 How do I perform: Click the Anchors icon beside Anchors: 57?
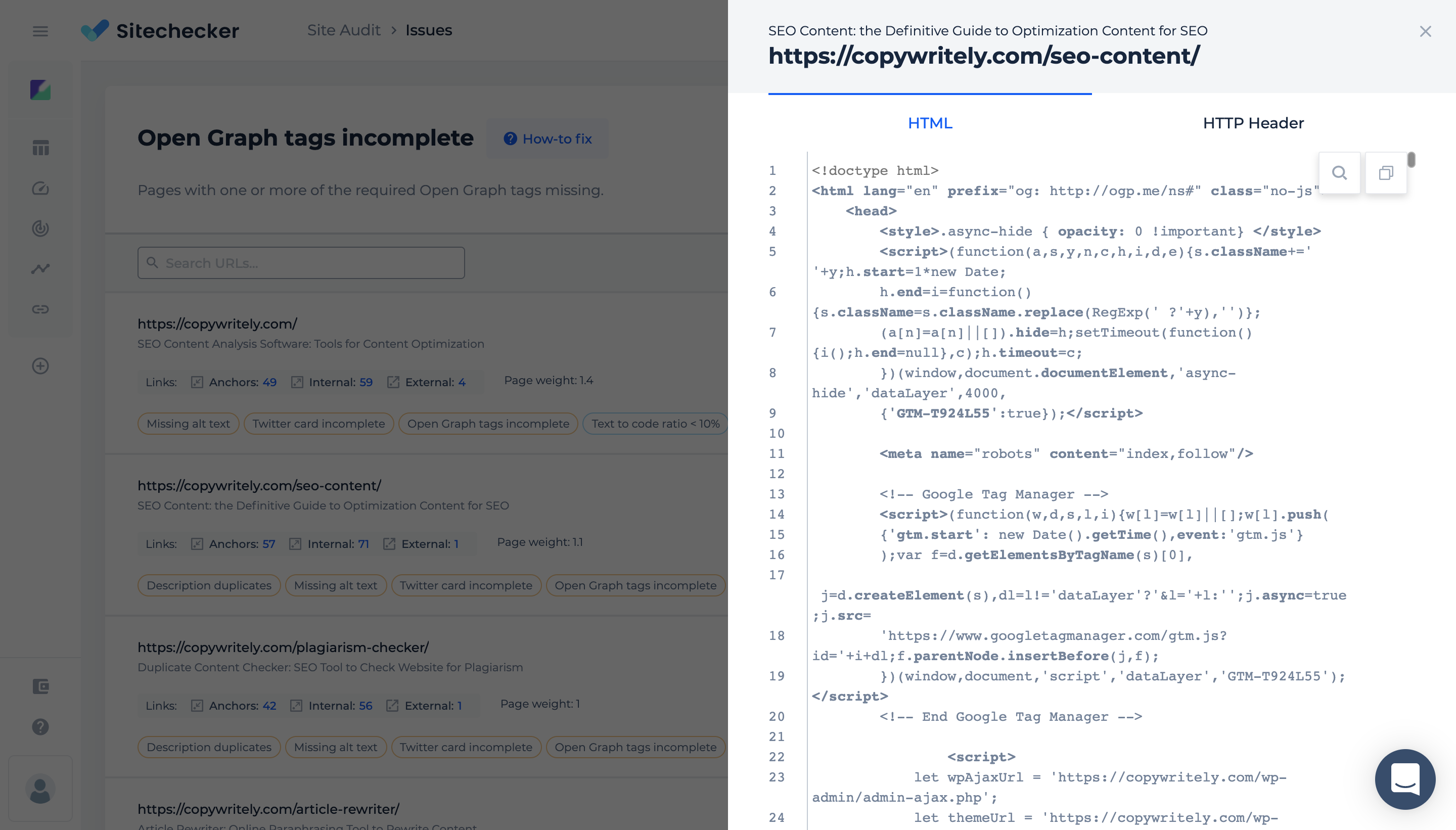(197, 544)
